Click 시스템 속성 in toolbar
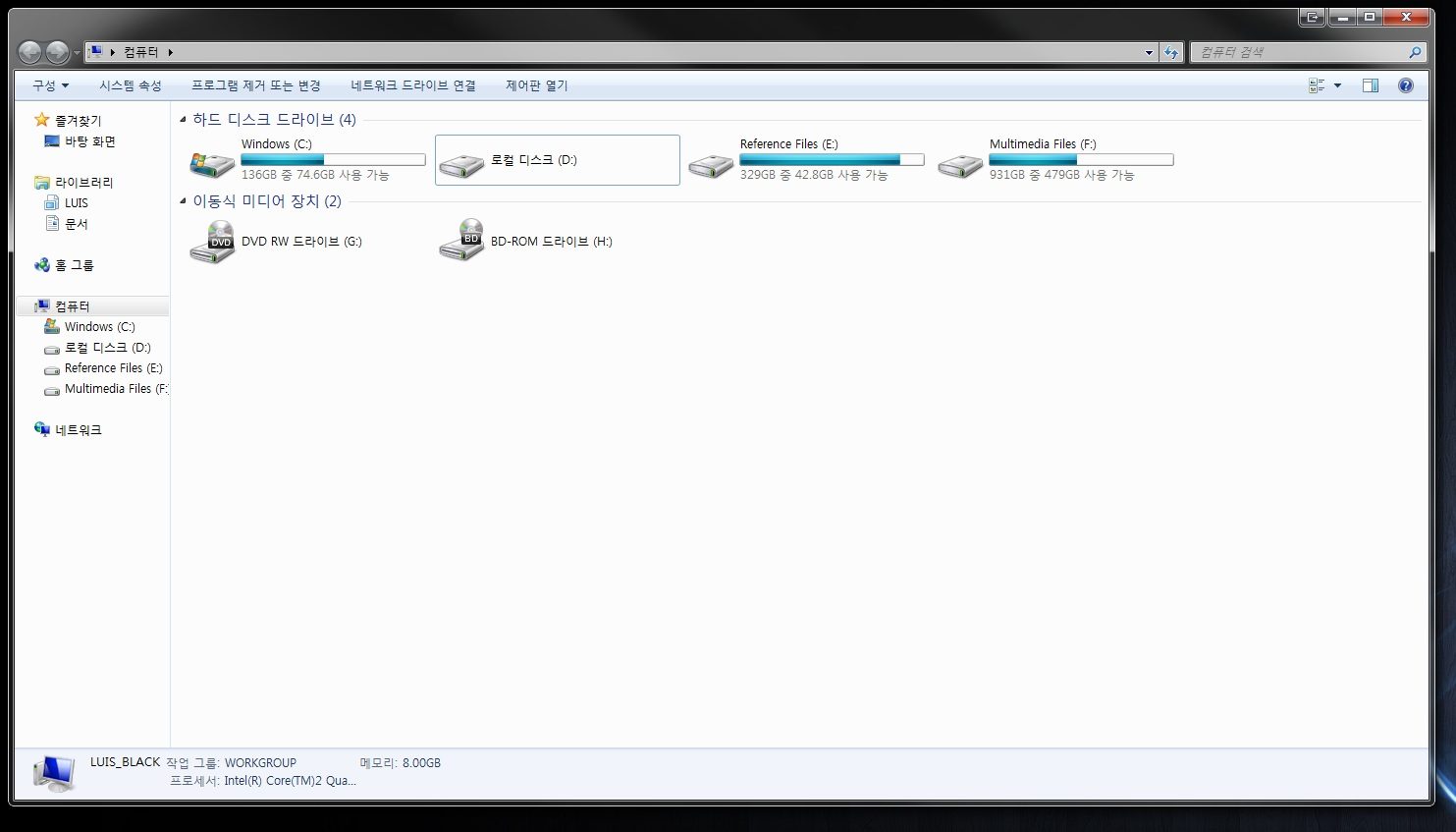The image size is (1456, 832). (130, 85)
